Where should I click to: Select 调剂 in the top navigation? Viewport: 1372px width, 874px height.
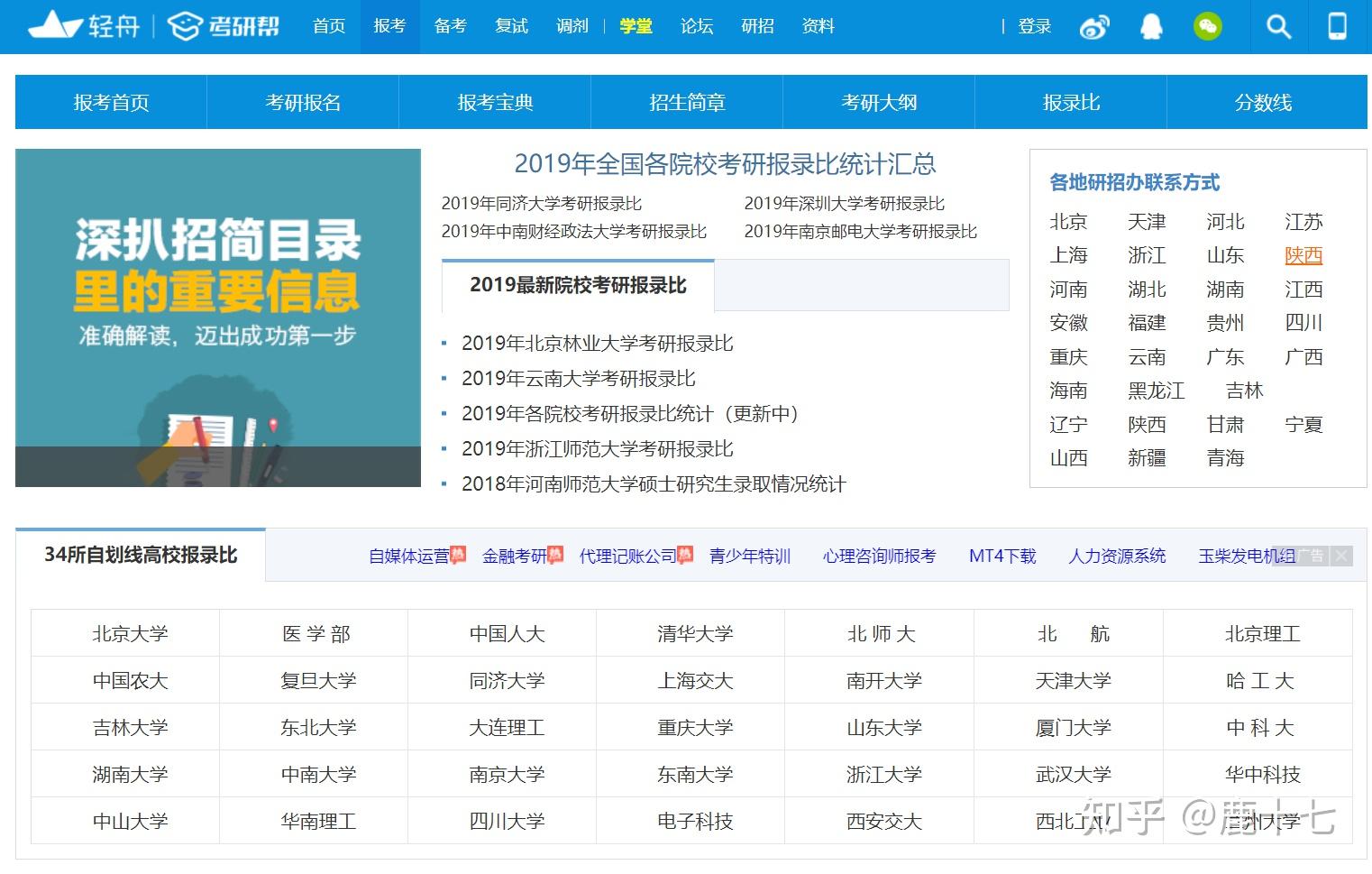pyautogui.click(x=572, y=26)
